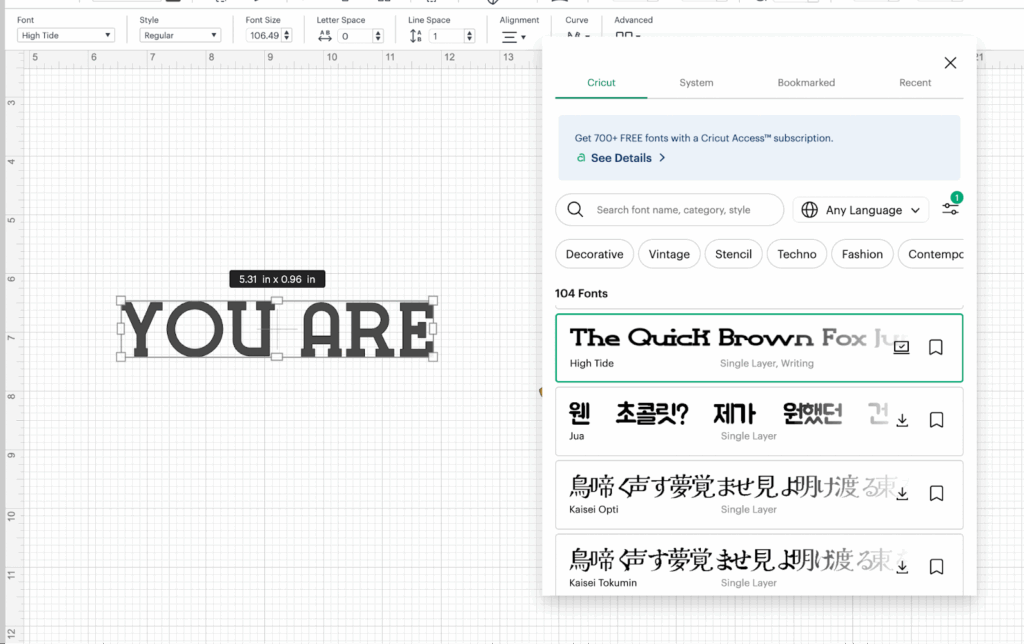Click the Alignment icon in toolbar
1024x644 pixels.
[513, 37]
